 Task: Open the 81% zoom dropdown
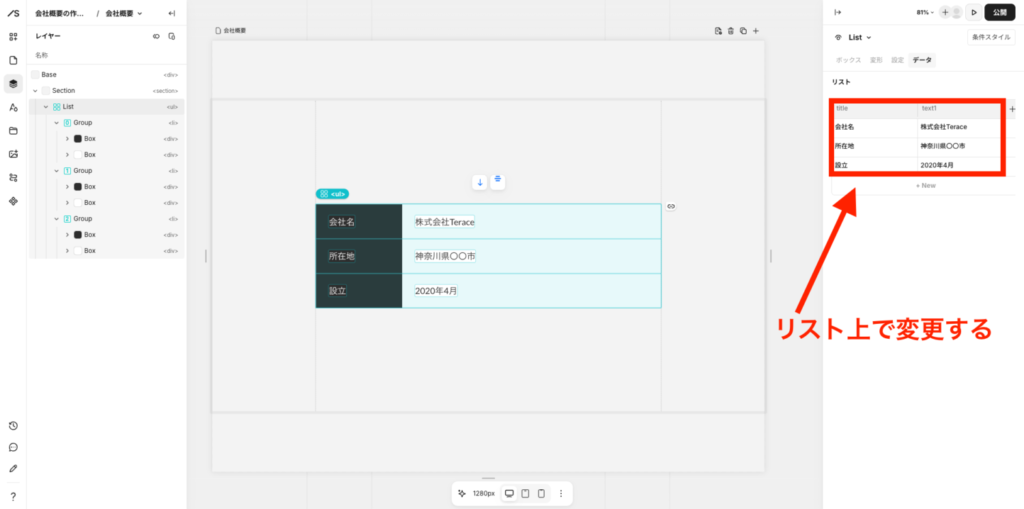click(925, 12)
